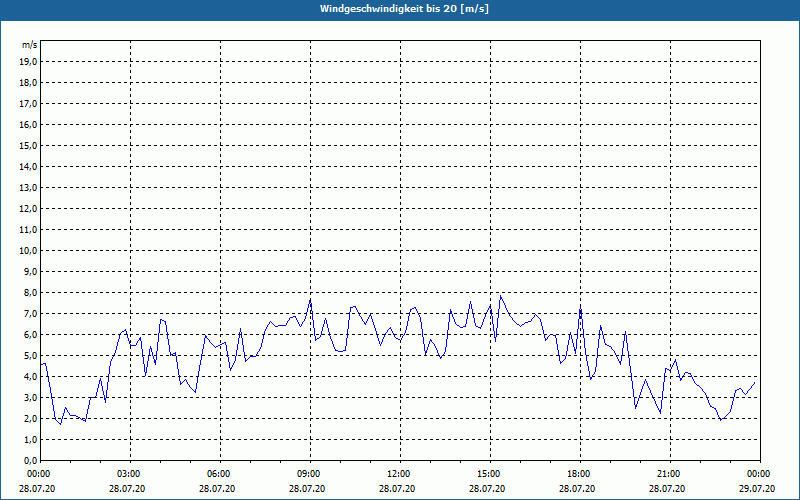
Task: Click the 09:00 time axis label
Action: [307, 474]
